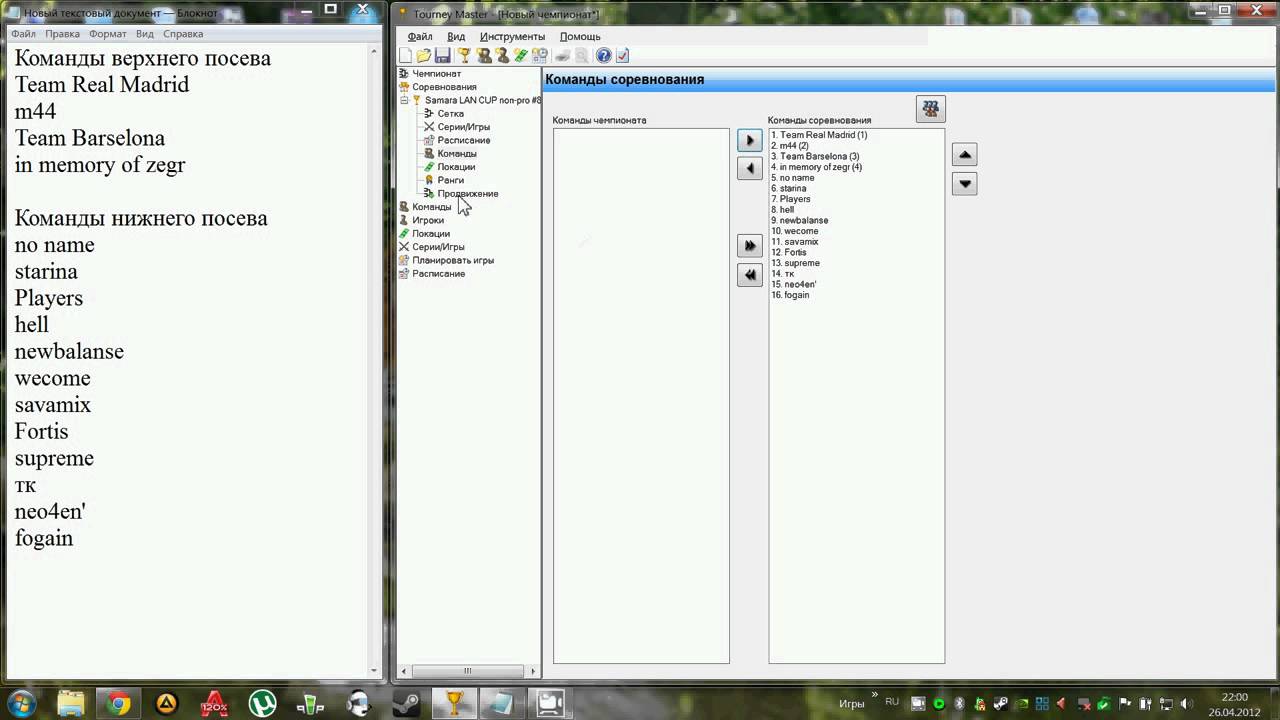The image size is (1280, 720).
Task: Select Соревнования in the tree
Action: [x=444, y=87]
